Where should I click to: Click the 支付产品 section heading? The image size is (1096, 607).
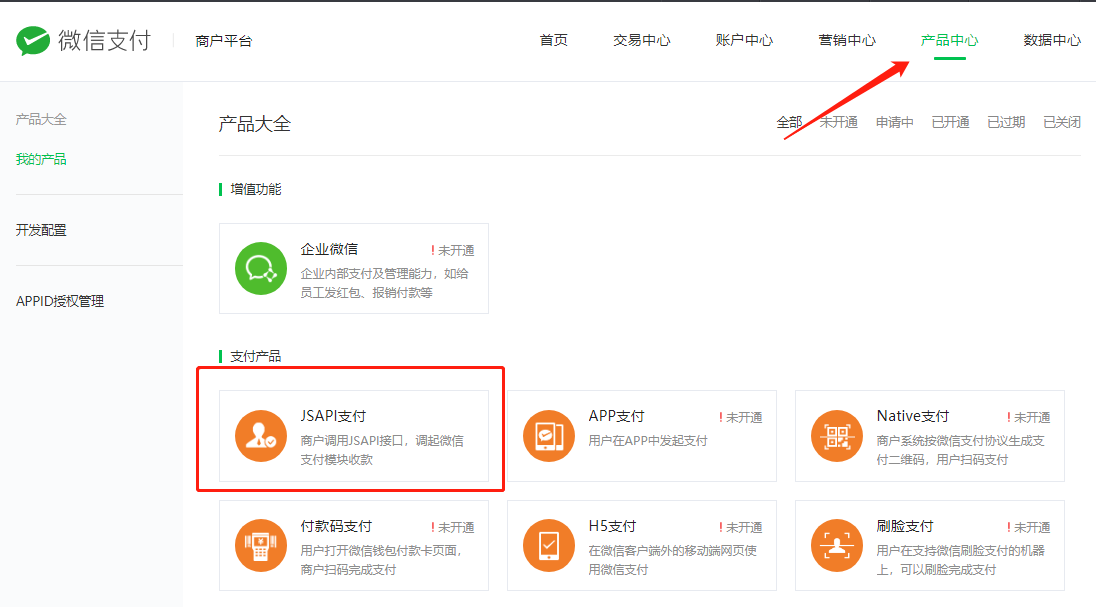256,357
